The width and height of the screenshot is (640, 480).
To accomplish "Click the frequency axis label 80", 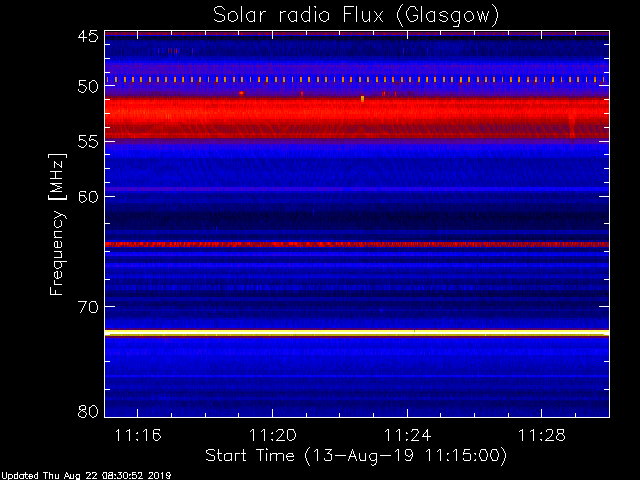I will point(88,411).
